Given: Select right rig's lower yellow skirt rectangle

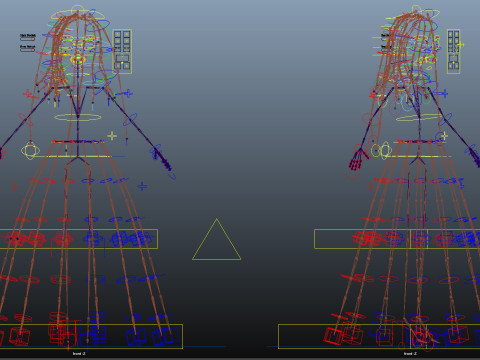Looking at the screenshot, I should [379, 336].
